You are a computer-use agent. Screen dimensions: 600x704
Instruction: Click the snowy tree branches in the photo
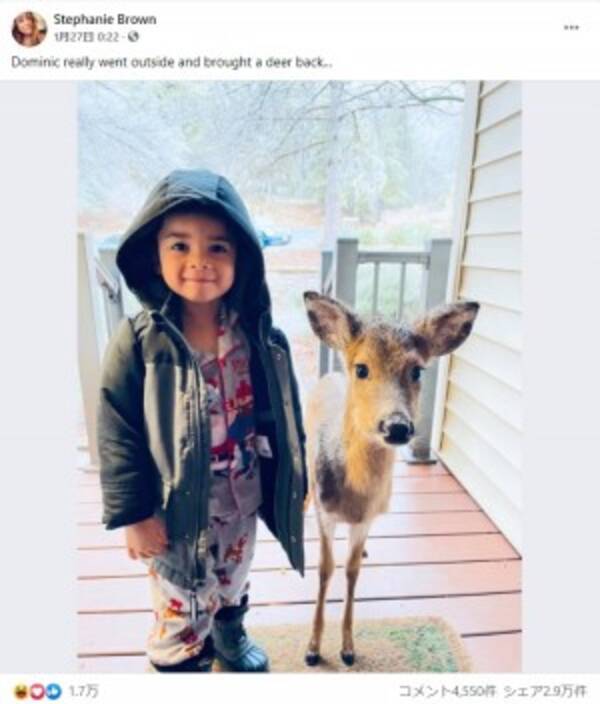[269, 135]
